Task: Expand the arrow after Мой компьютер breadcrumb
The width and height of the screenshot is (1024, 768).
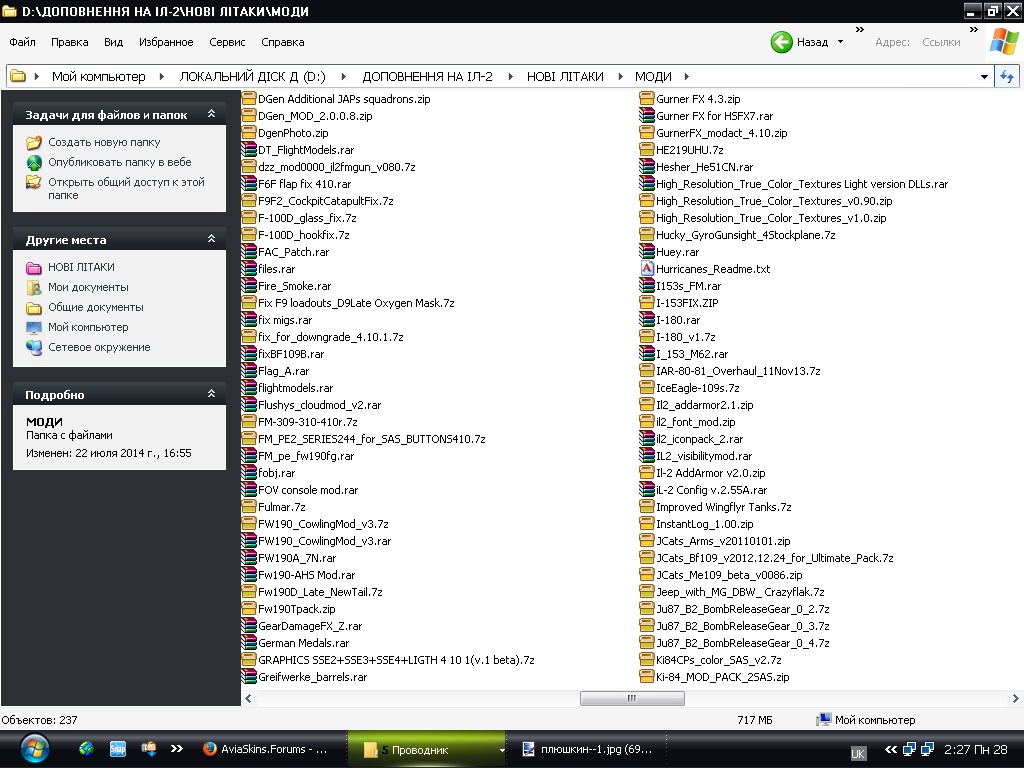Action: (161, 76)
